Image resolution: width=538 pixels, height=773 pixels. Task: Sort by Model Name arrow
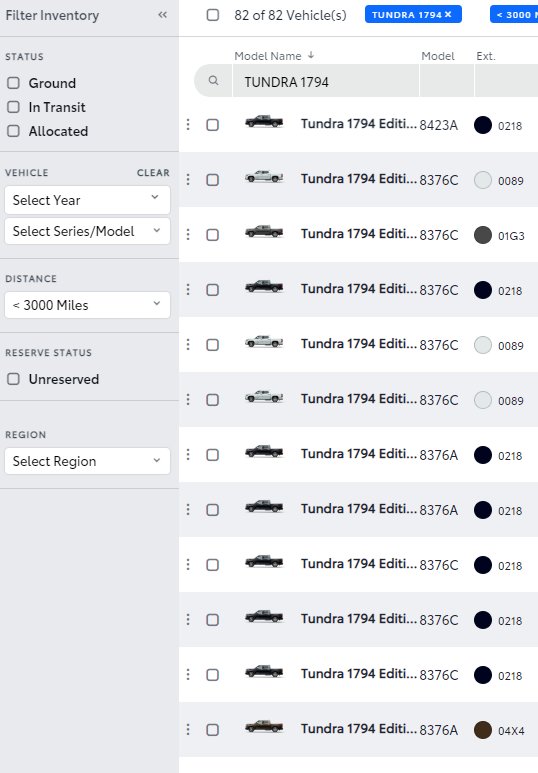311,55
